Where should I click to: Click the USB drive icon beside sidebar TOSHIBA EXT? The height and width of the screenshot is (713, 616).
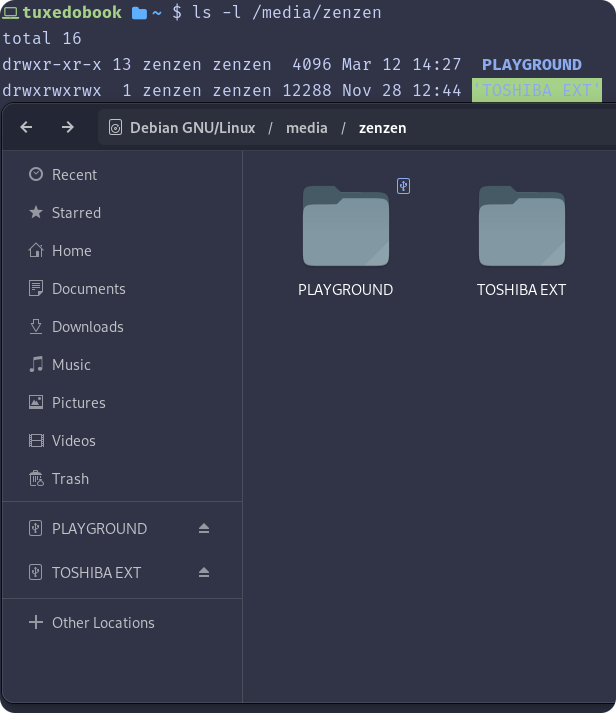(x=35, y=572)
